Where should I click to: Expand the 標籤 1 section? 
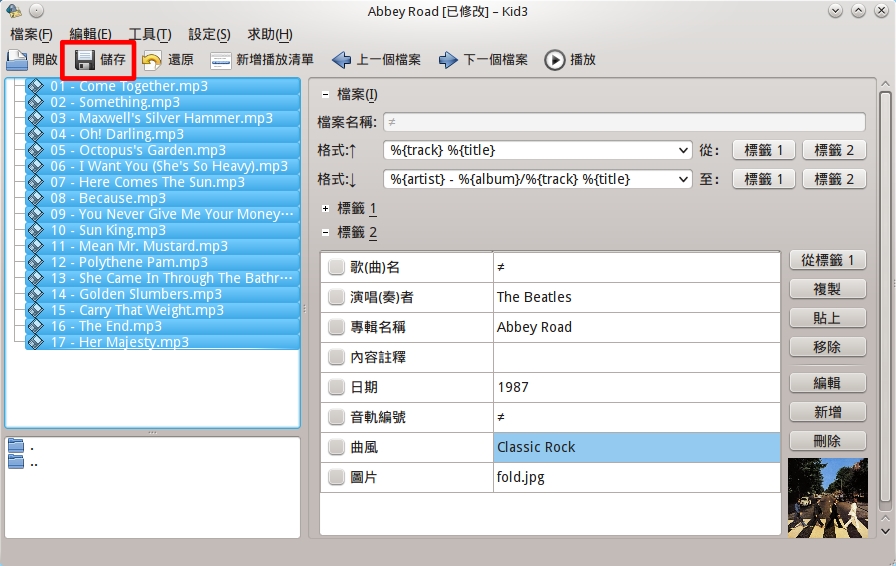coord(325,209)
